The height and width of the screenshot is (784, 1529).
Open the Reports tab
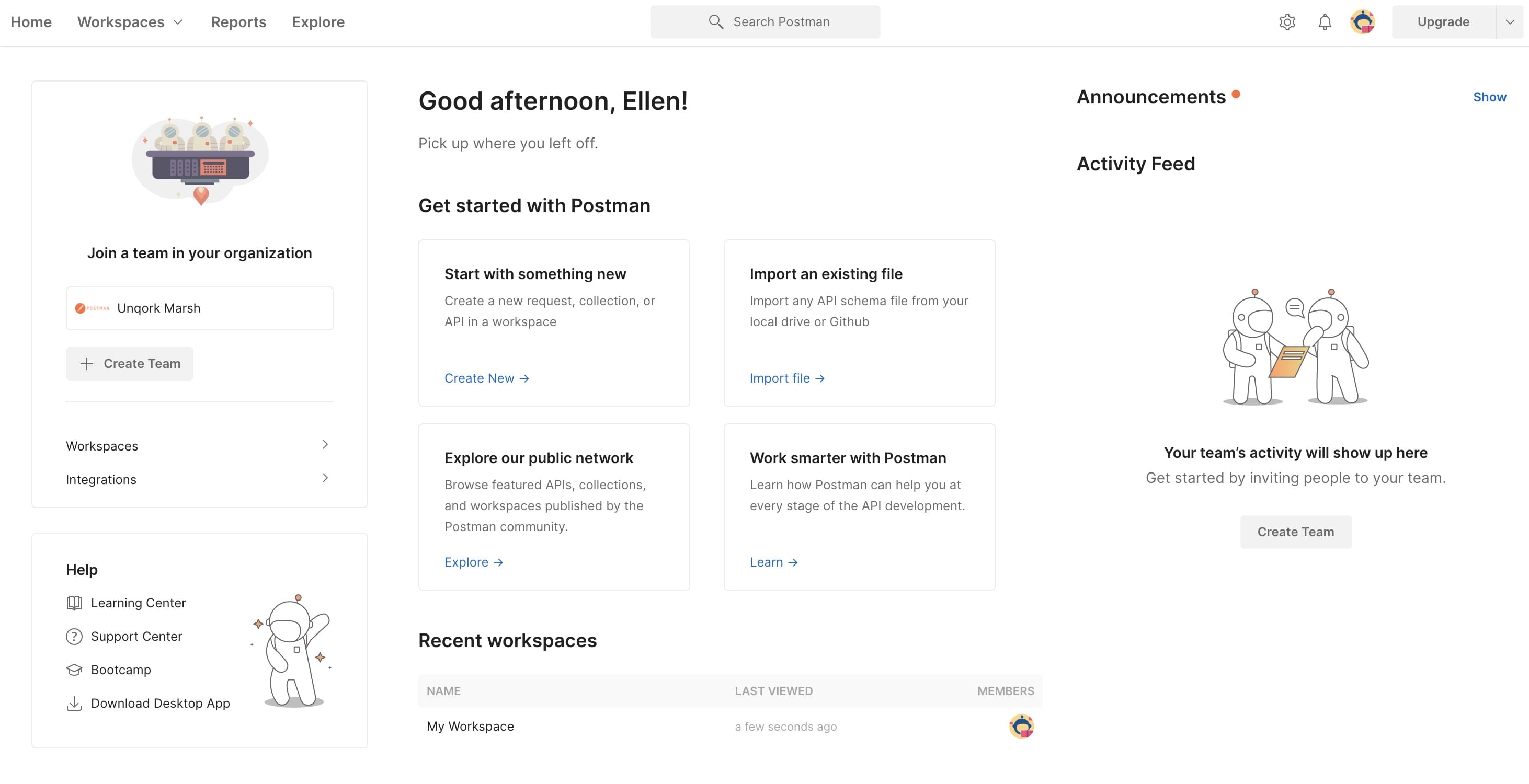pos(238,22)
